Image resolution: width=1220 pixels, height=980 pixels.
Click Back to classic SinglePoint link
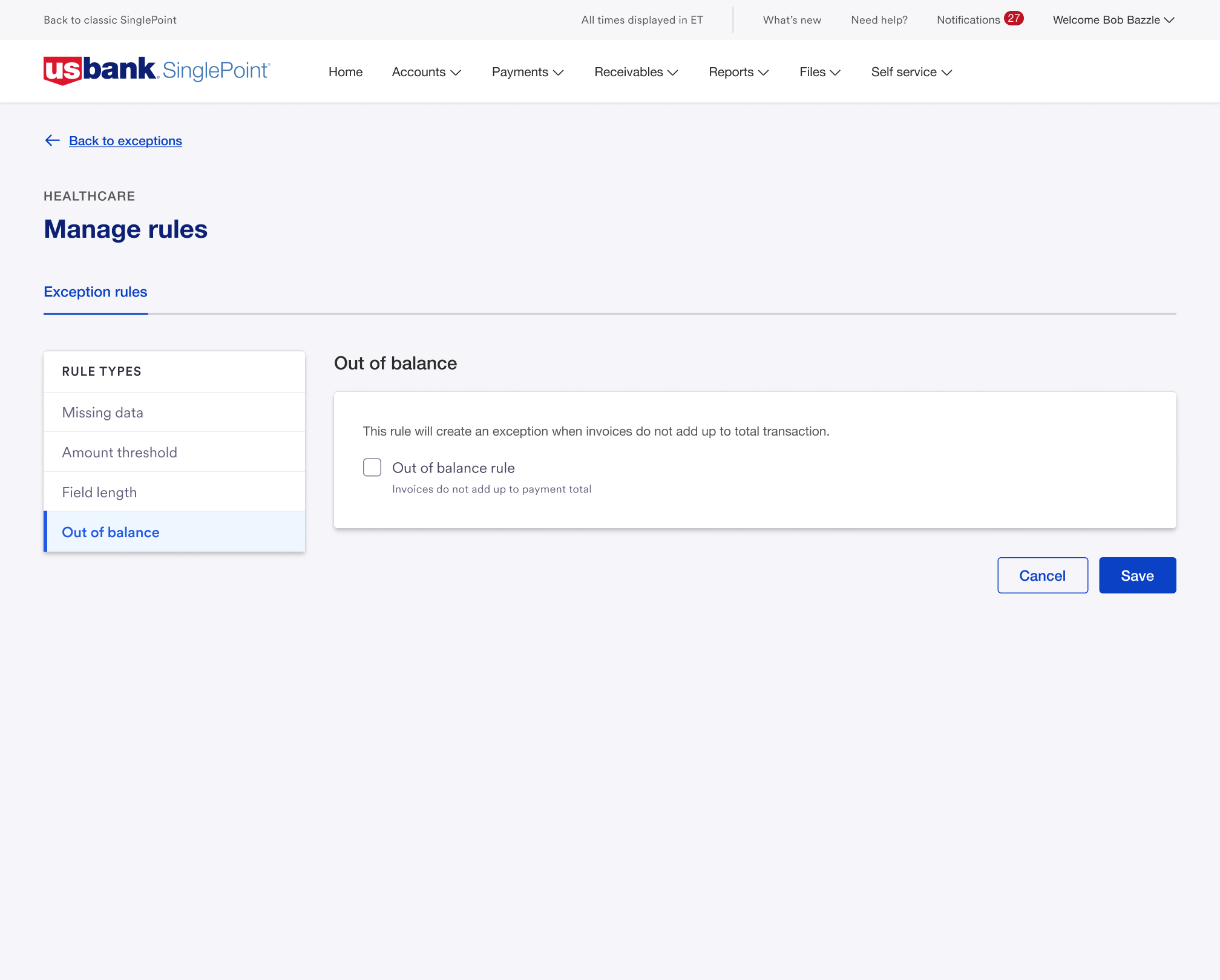click(110, 20)
